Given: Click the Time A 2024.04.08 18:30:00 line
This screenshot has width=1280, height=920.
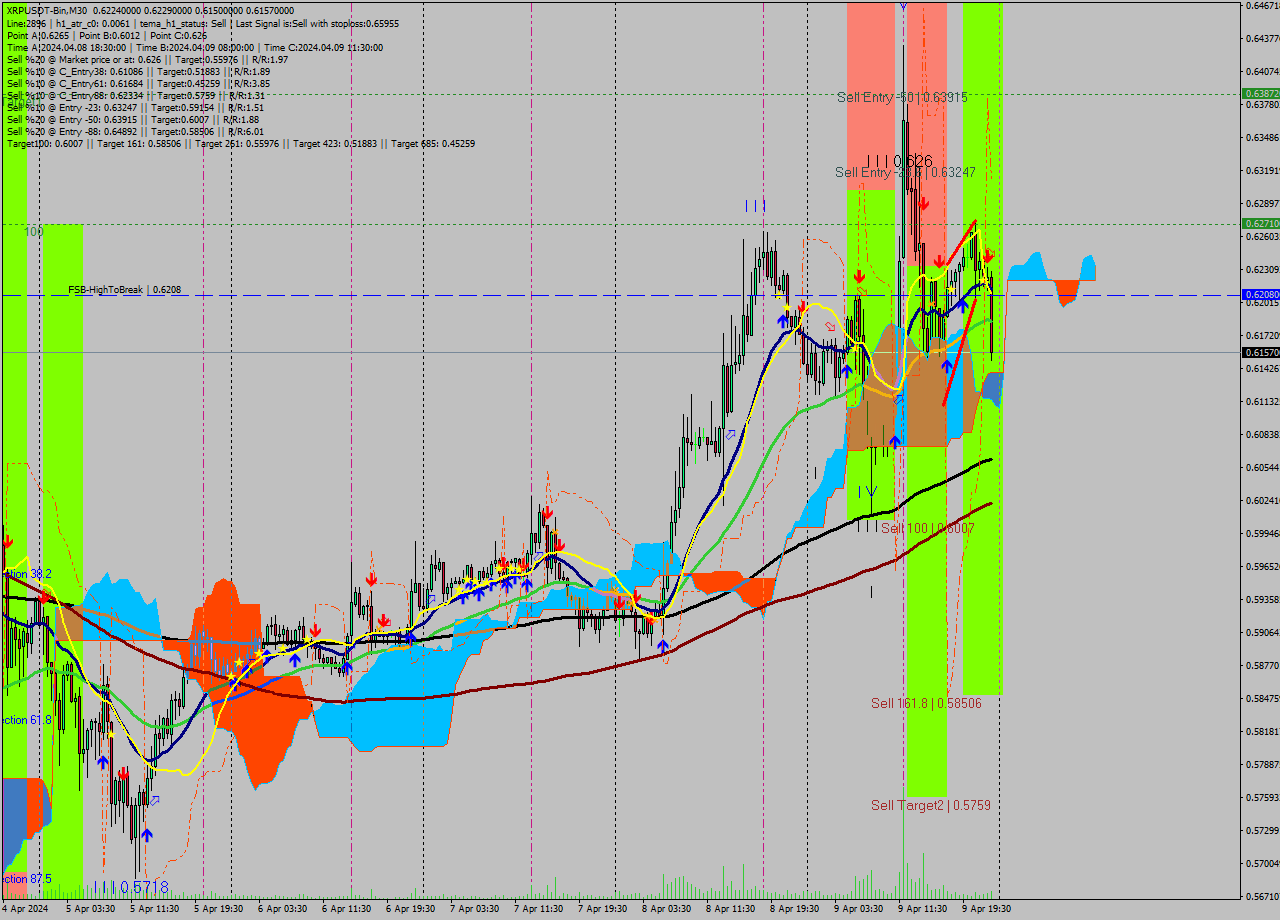Looking at the screenshot, I should click(194, 47).
